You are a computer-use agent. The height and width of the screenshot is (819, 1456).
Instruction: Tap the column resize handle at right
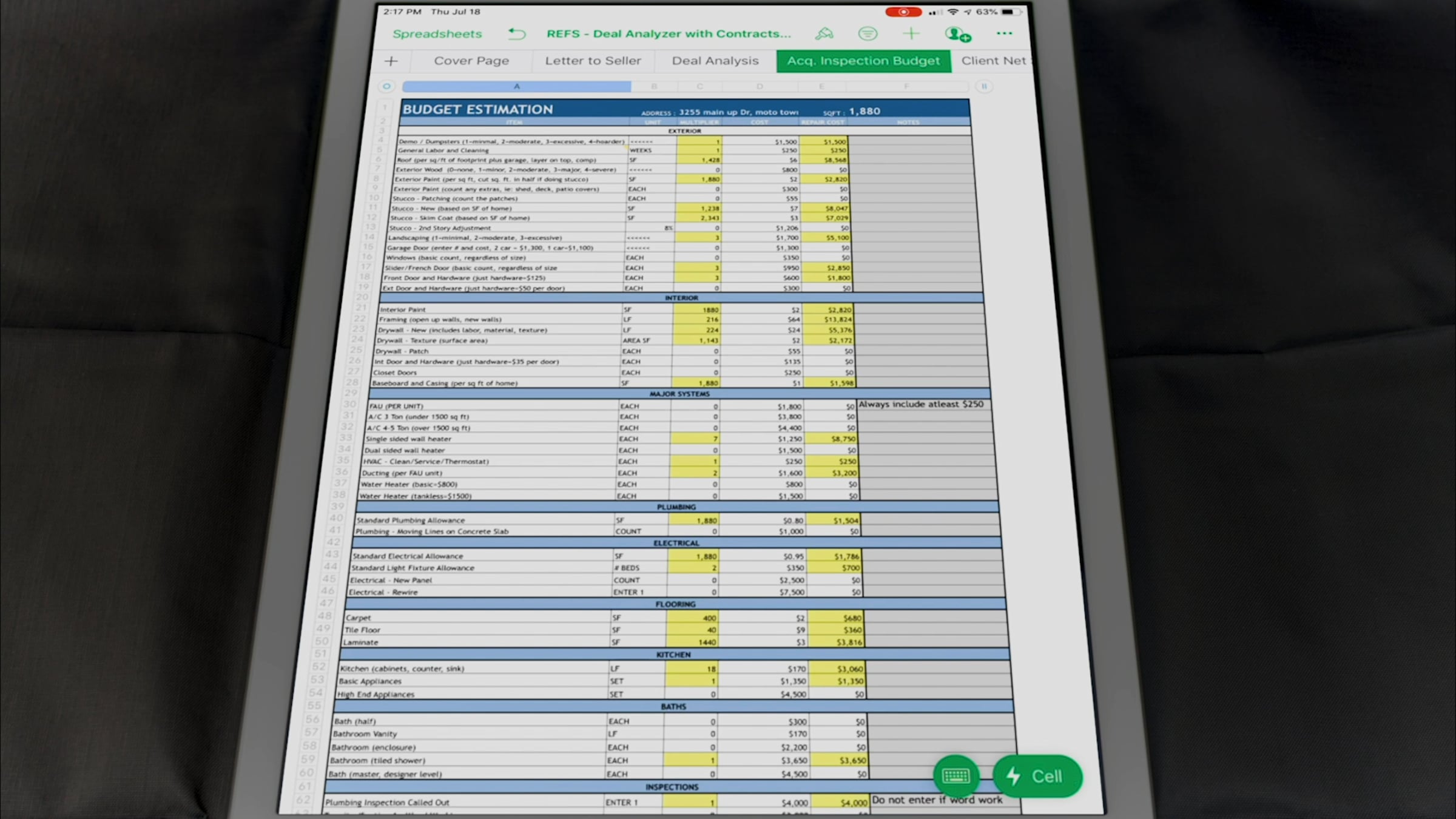[984, 86]
